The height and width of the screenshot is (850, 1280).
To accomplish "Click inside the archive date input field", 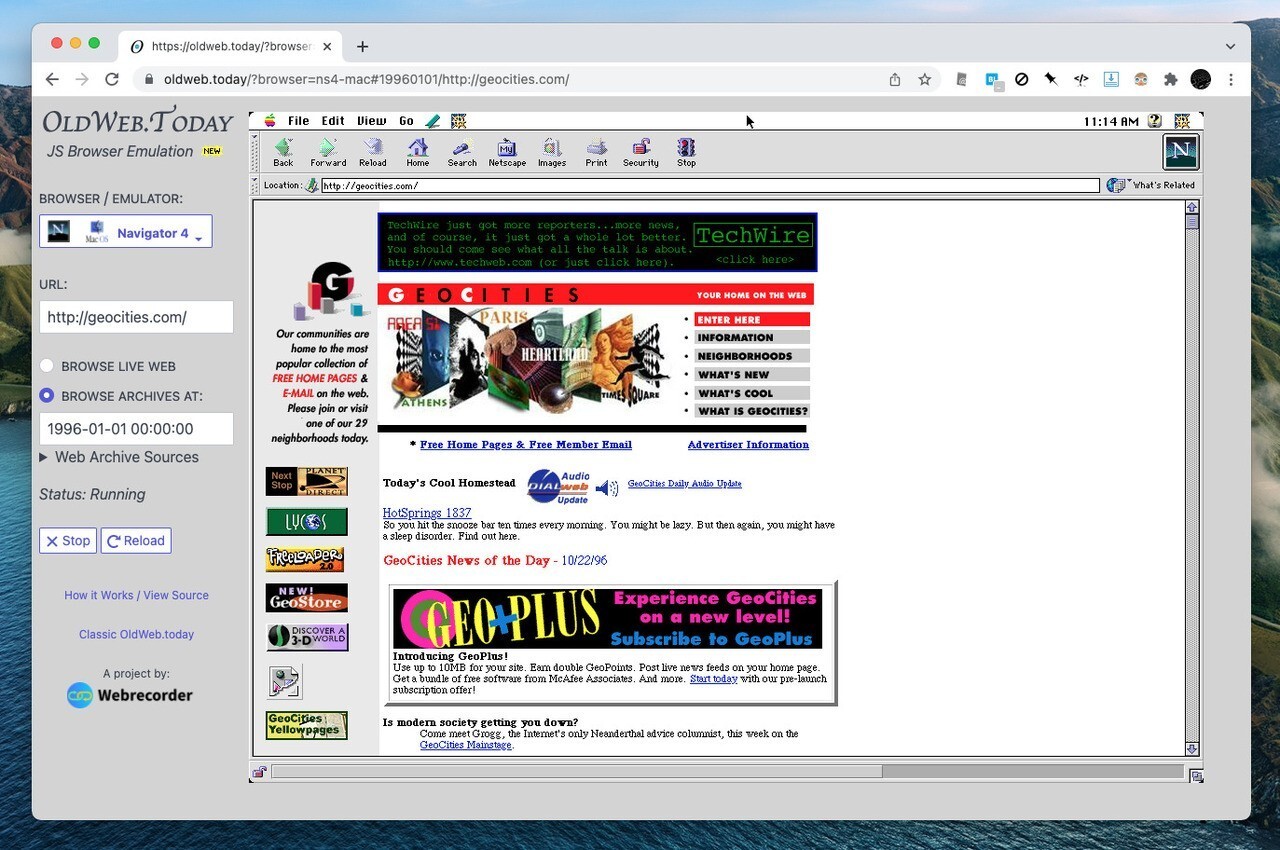I will pyautogui.click(x=136, y=428).
